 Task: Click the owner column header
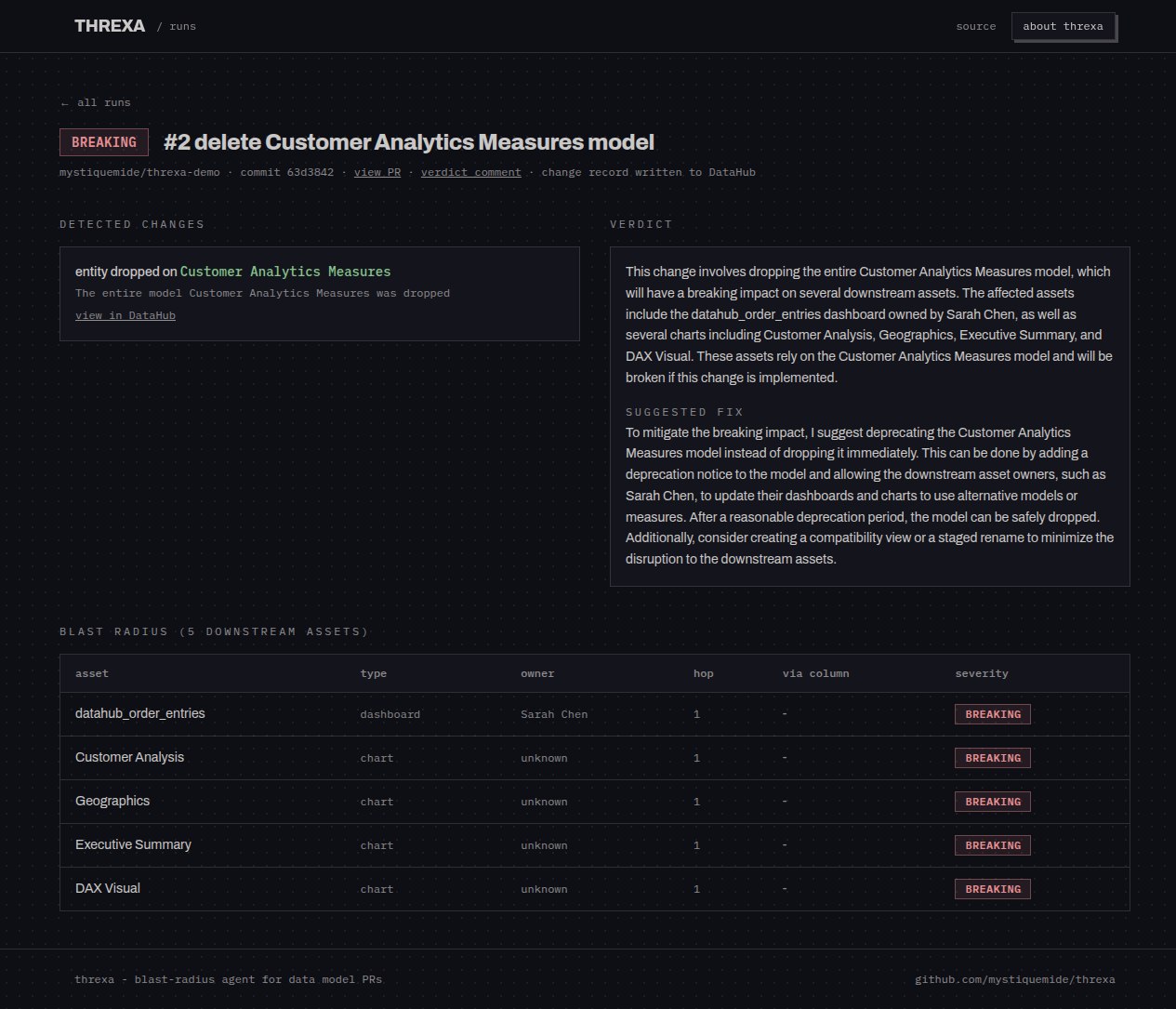tap(537, 673)
